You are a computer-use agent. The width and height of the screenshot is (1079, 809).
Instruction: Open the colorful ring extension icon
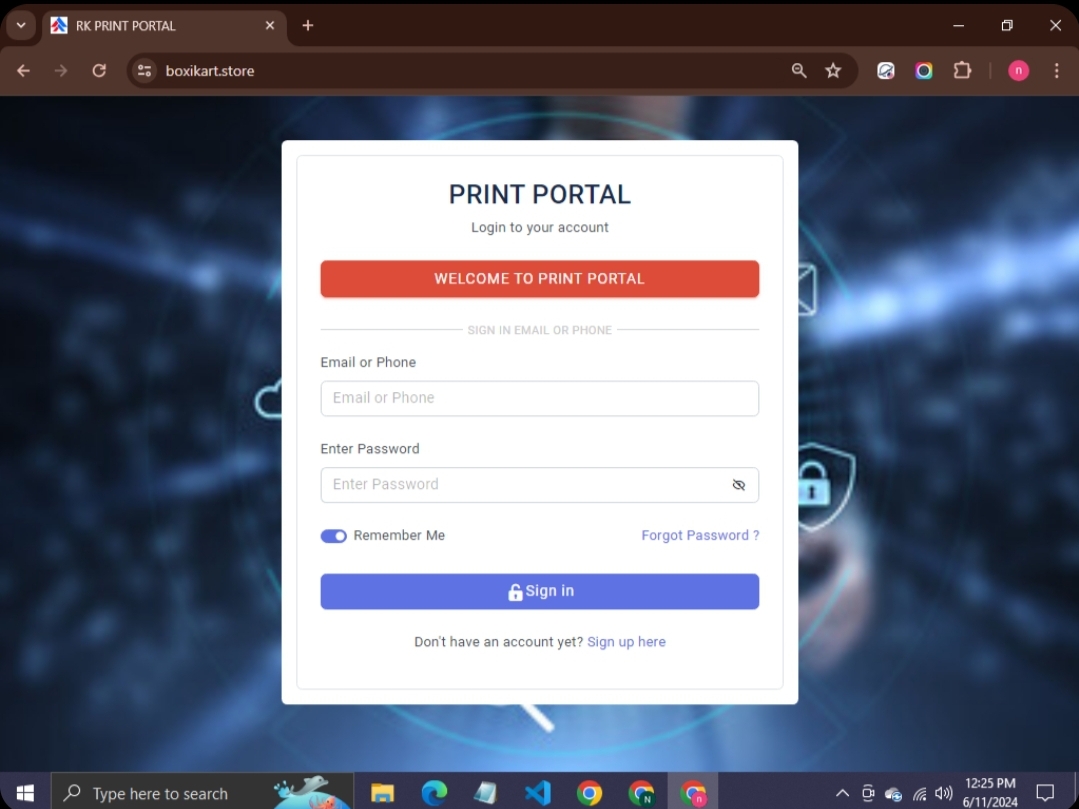(923, 70)
